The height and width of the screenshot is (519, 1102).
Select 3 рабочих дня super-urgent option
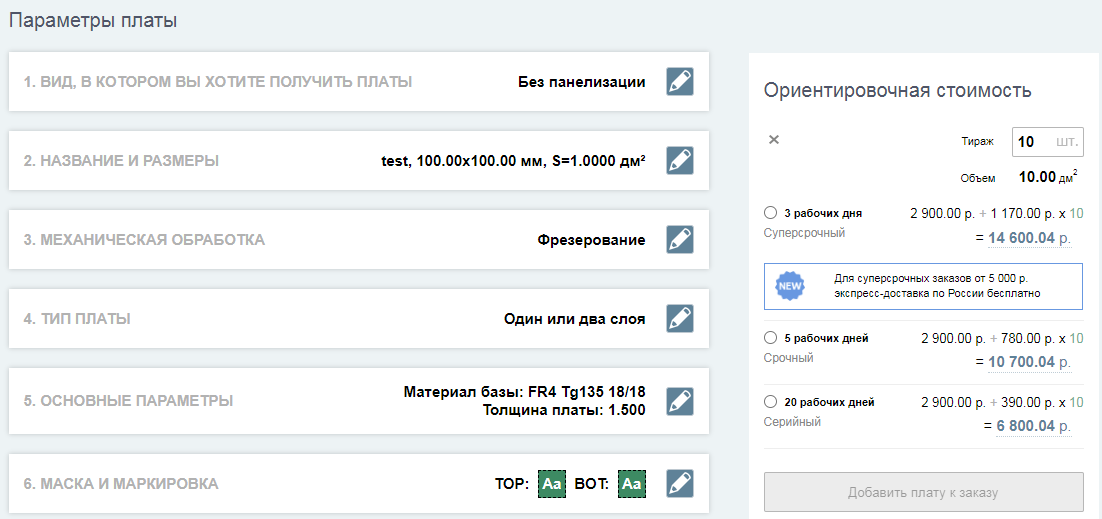point(770,212)
